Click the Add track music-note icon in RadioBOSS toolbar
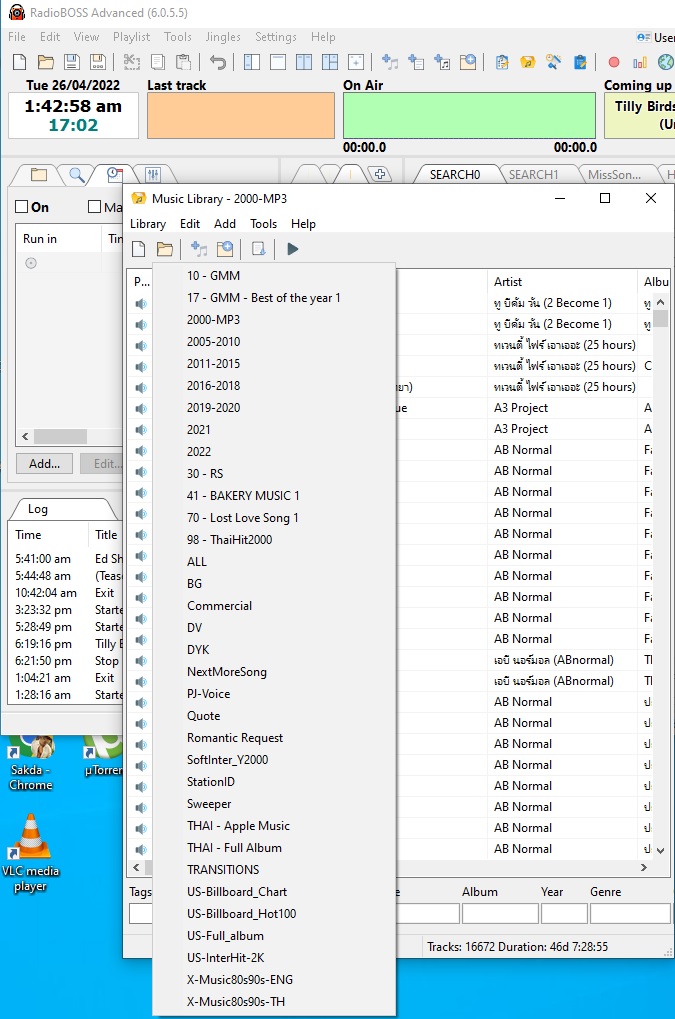This screenshot has height=1019, width=675. tap(390, 62)
